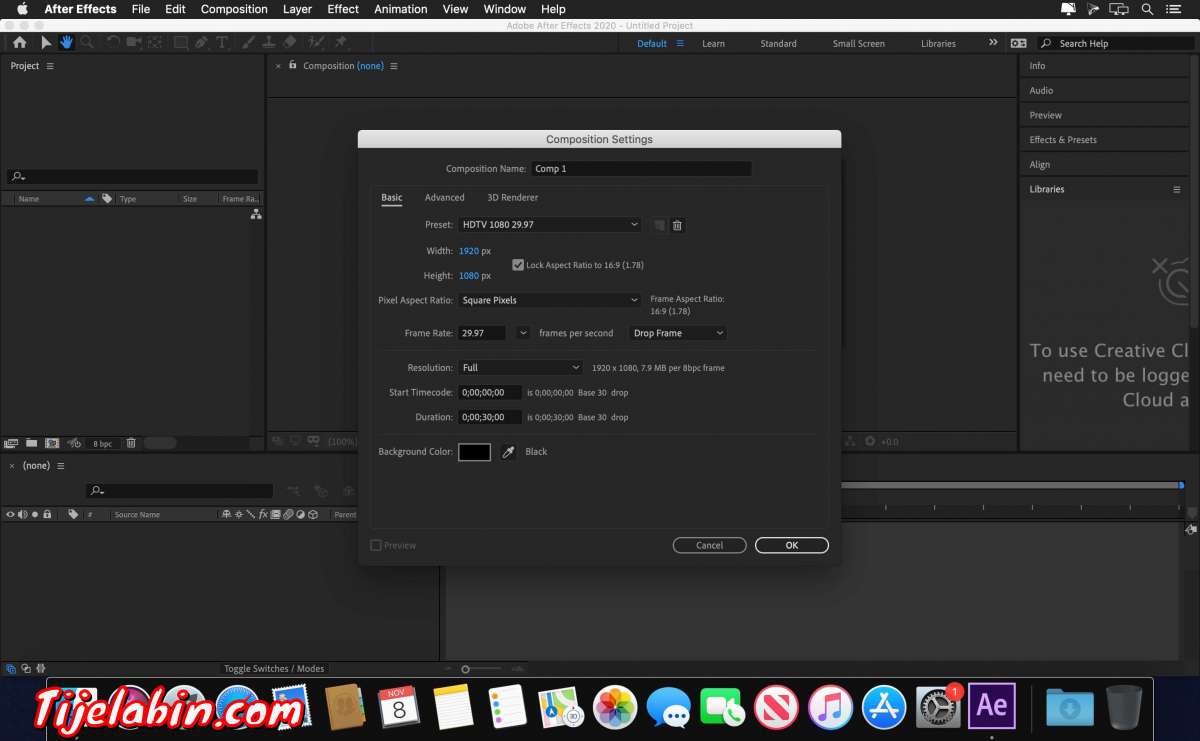Uncheck Lock Aspect Ratio to 16:9
The image size is (1200, 741).
pos(518,264)
